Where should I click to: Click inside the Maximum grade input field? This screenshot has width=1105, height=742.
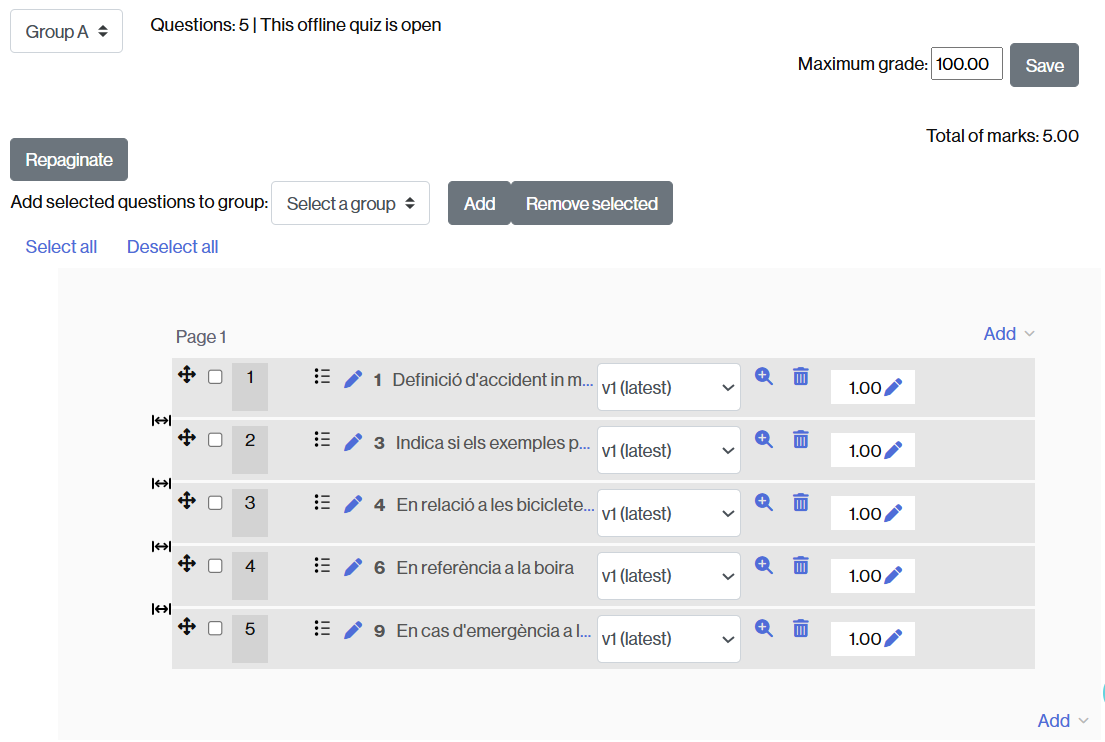966,63
